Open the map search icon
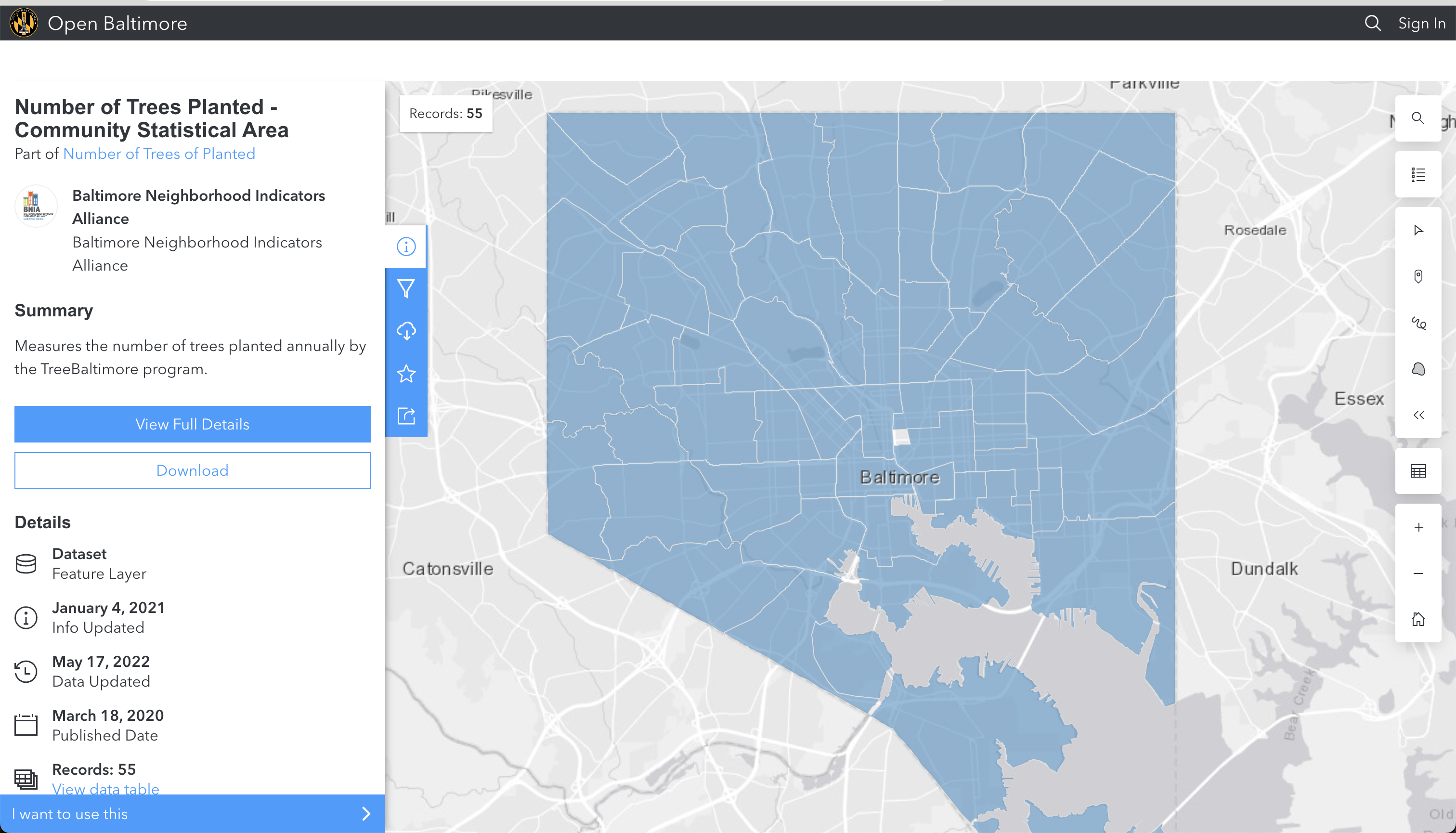This screenshot has width=1456, height=833. point(1418,118)
